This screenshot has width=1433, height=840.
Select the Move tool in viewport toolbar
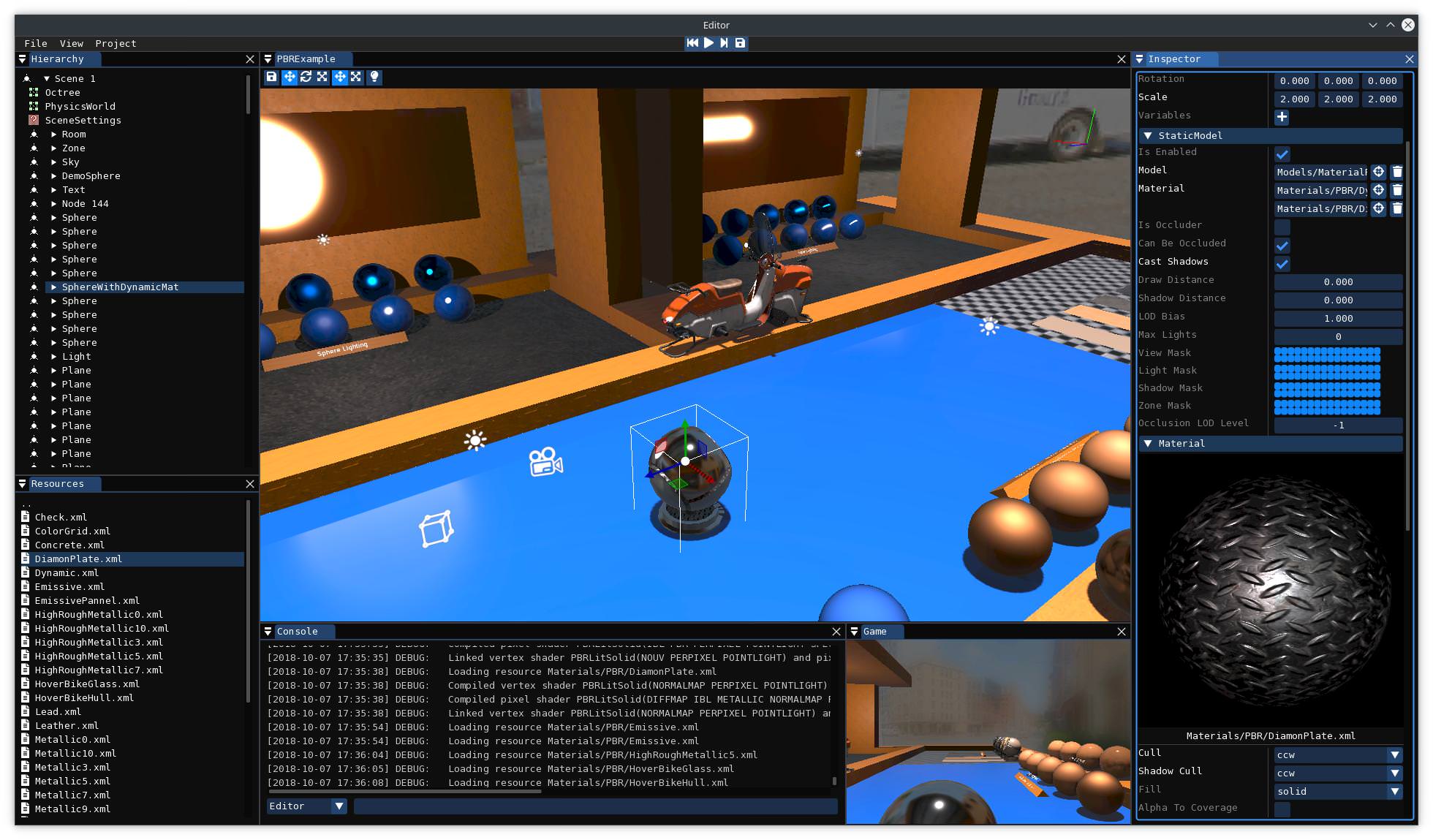(290, 77)
